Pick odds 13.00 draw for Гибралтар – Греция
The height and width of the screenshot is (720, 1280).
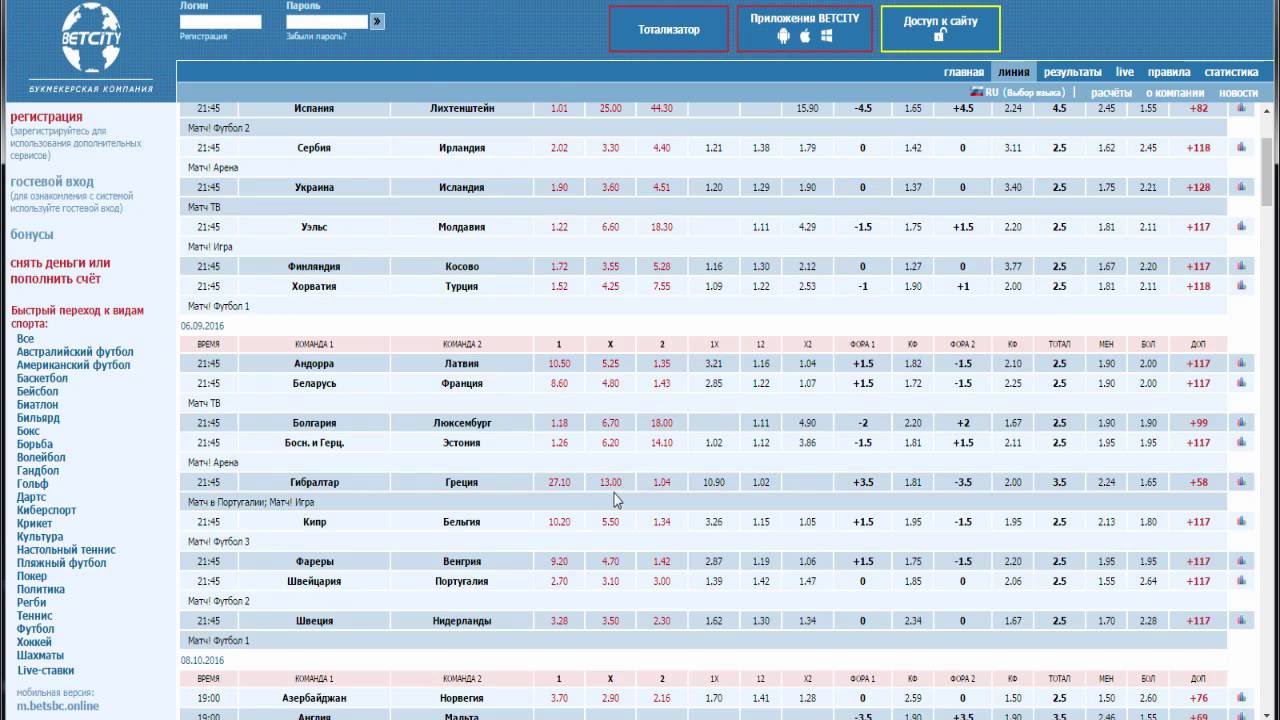(x=610, y=482)
